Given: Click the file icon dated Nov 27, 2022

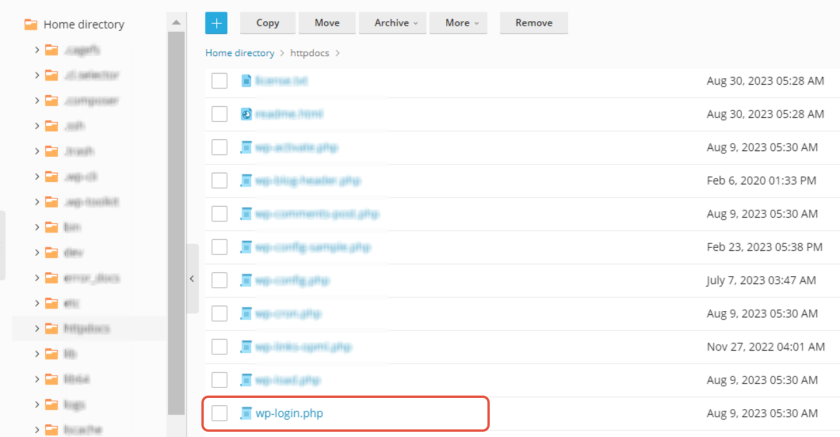Looking at the screenshot, I should click(x=246, y=347).
